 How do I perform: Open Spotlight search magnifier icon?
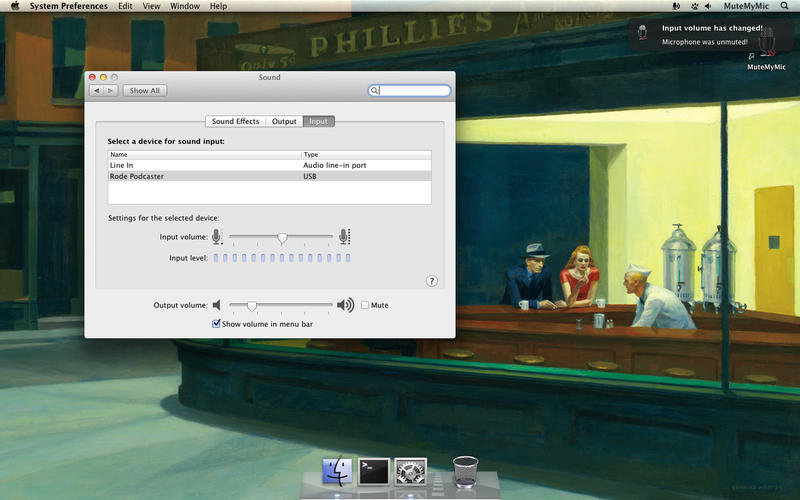click(786, 6)
